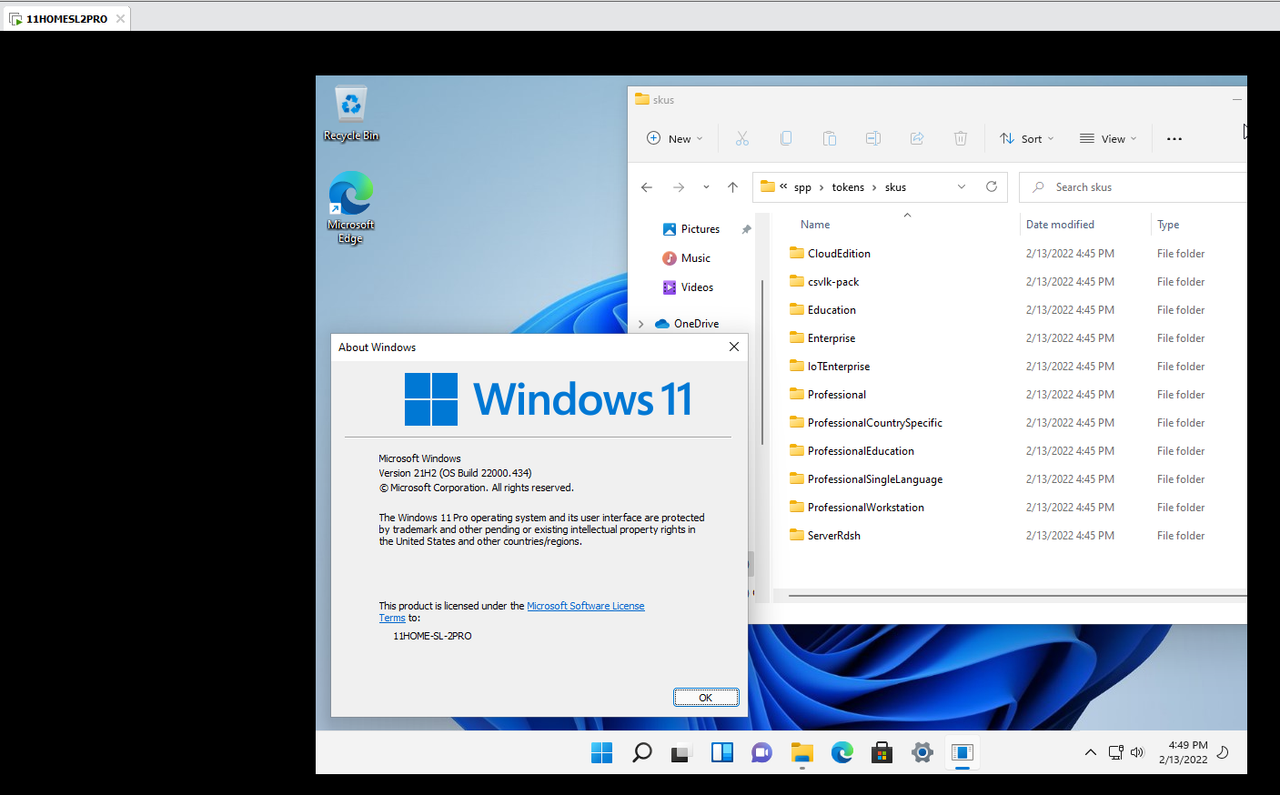Open Settings gear on the taskbar
This screenshot has width=1280, height=795.
coord(922,753)
